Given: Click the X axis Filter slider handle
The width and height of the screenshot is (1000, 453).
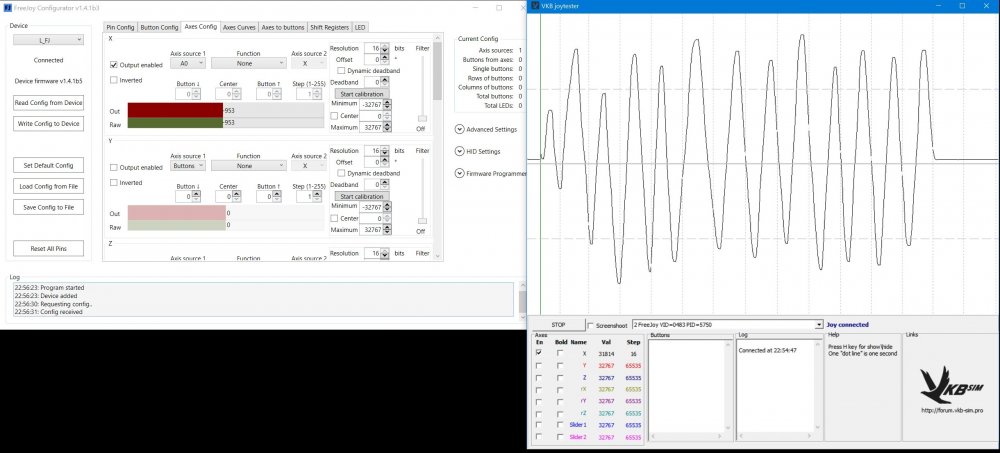Looking at the screenshot, I should coord(421,118).
